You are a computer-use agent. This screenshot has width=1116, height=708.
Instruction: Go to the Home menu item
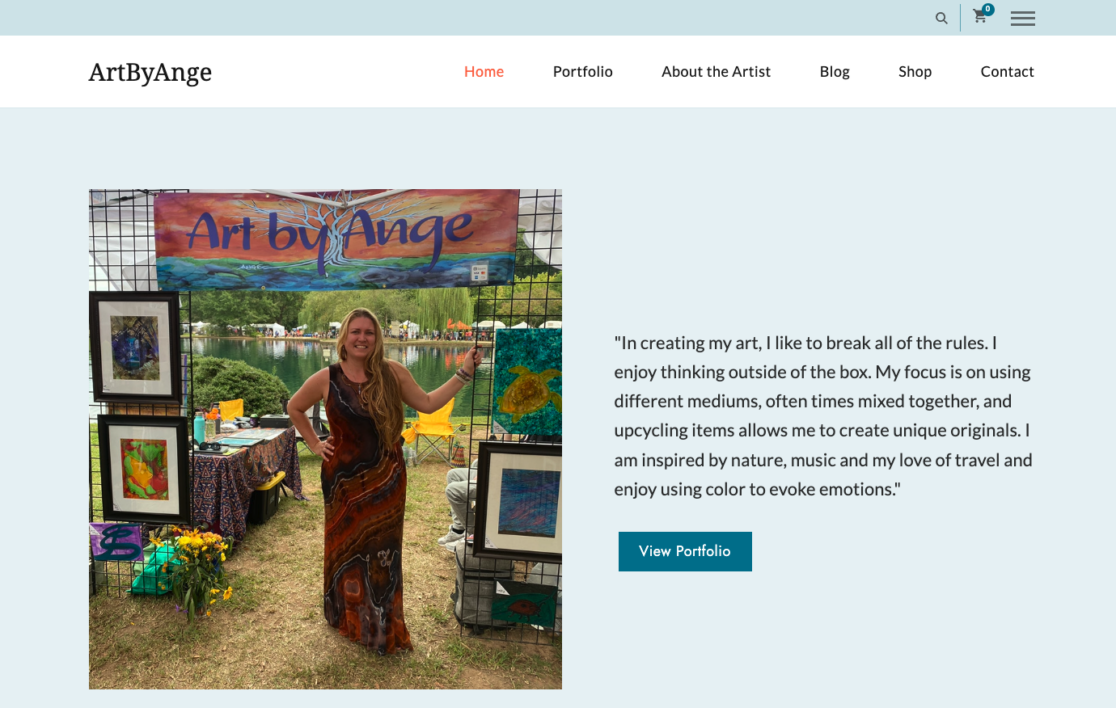484,72
